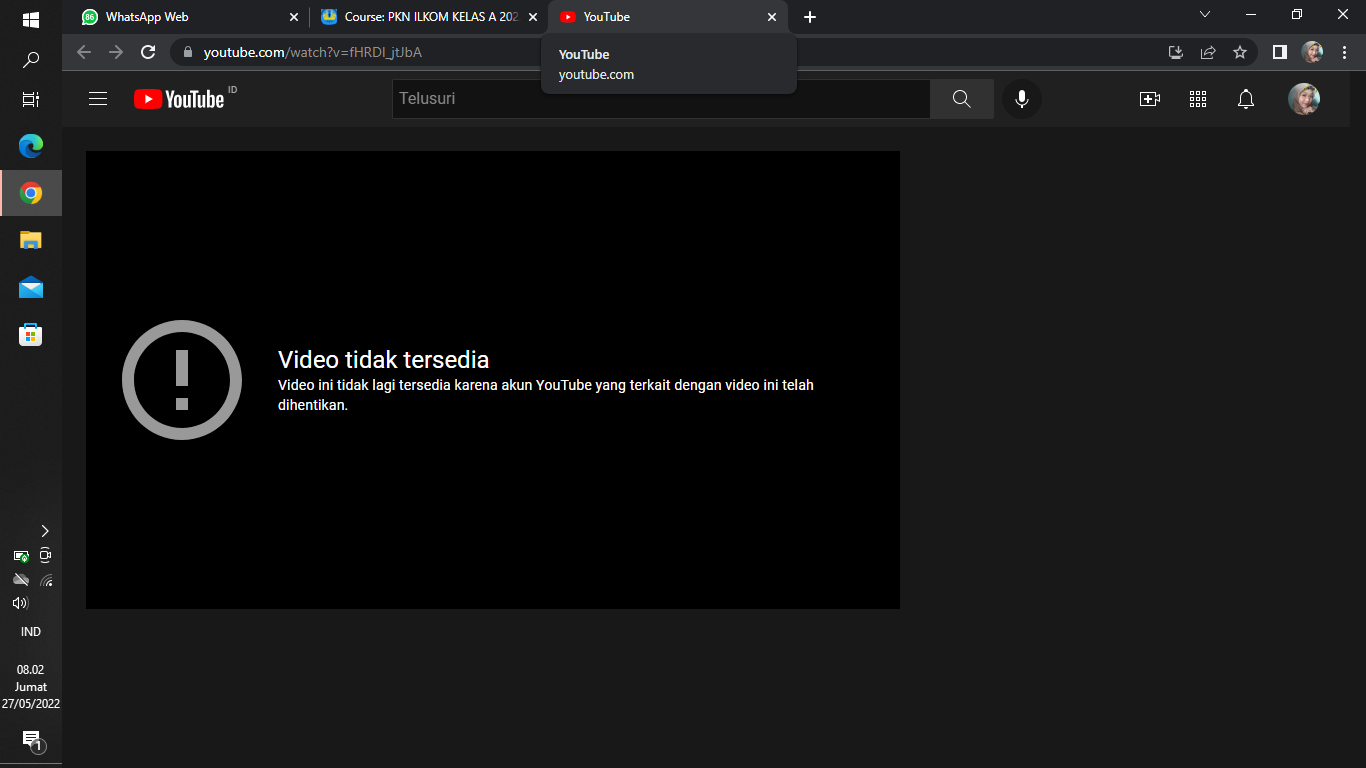
Task: Open the notifications bell
Action: pyautogui.click(x=1246, y=99)
